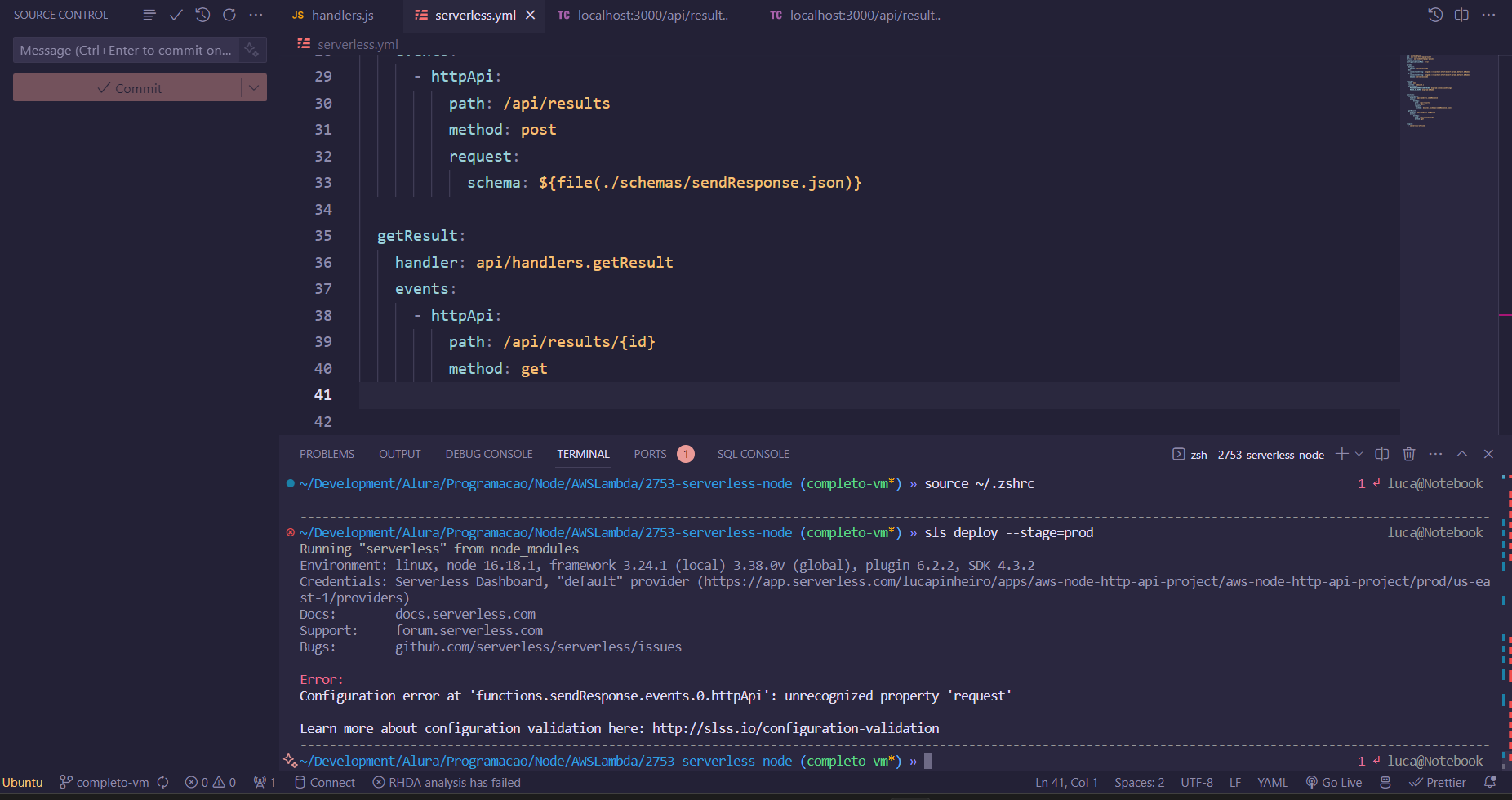
Task: Create a new terminal with plus icon
Action: pyautogui.click(x=1341, y=454)
